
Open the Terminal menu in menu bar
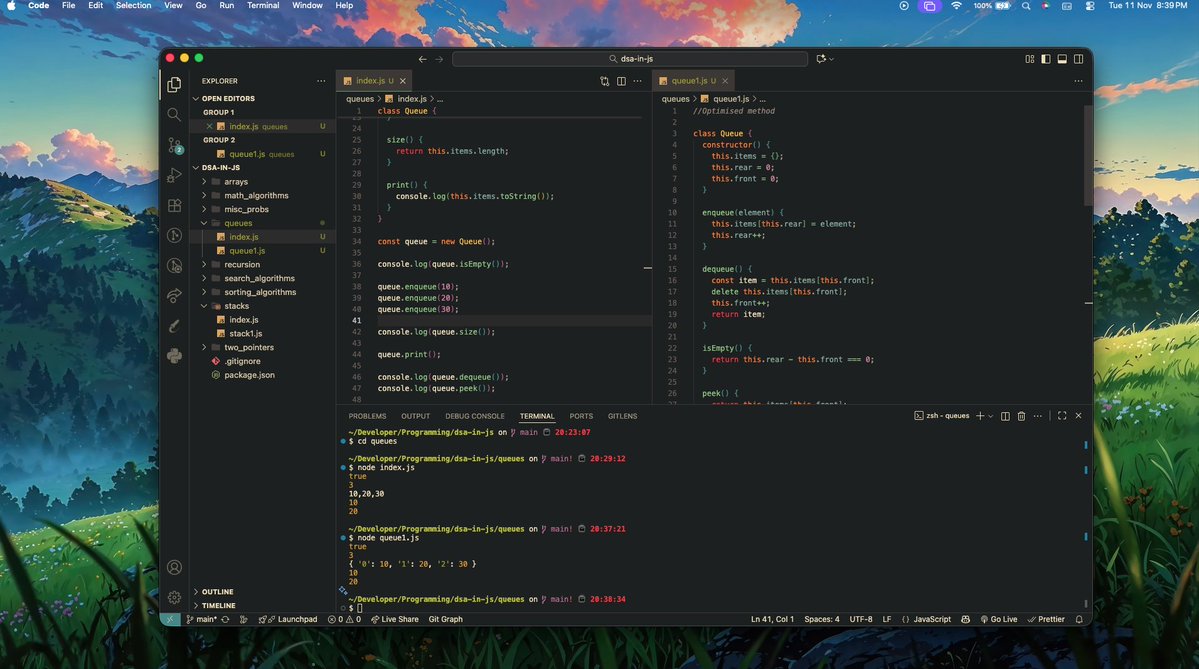pos(264,5)
